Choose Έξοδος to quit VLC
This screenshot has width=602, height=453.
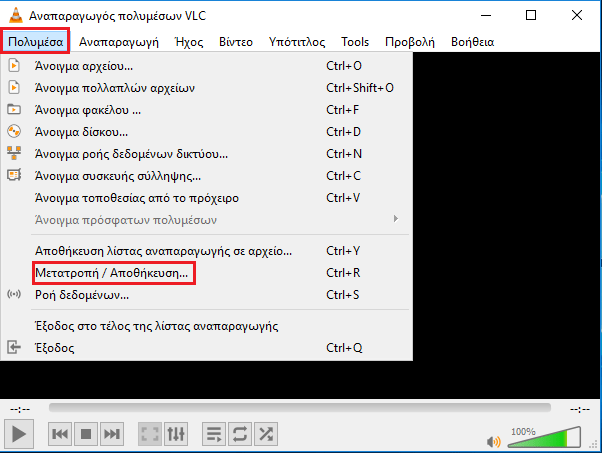(207, 348)
